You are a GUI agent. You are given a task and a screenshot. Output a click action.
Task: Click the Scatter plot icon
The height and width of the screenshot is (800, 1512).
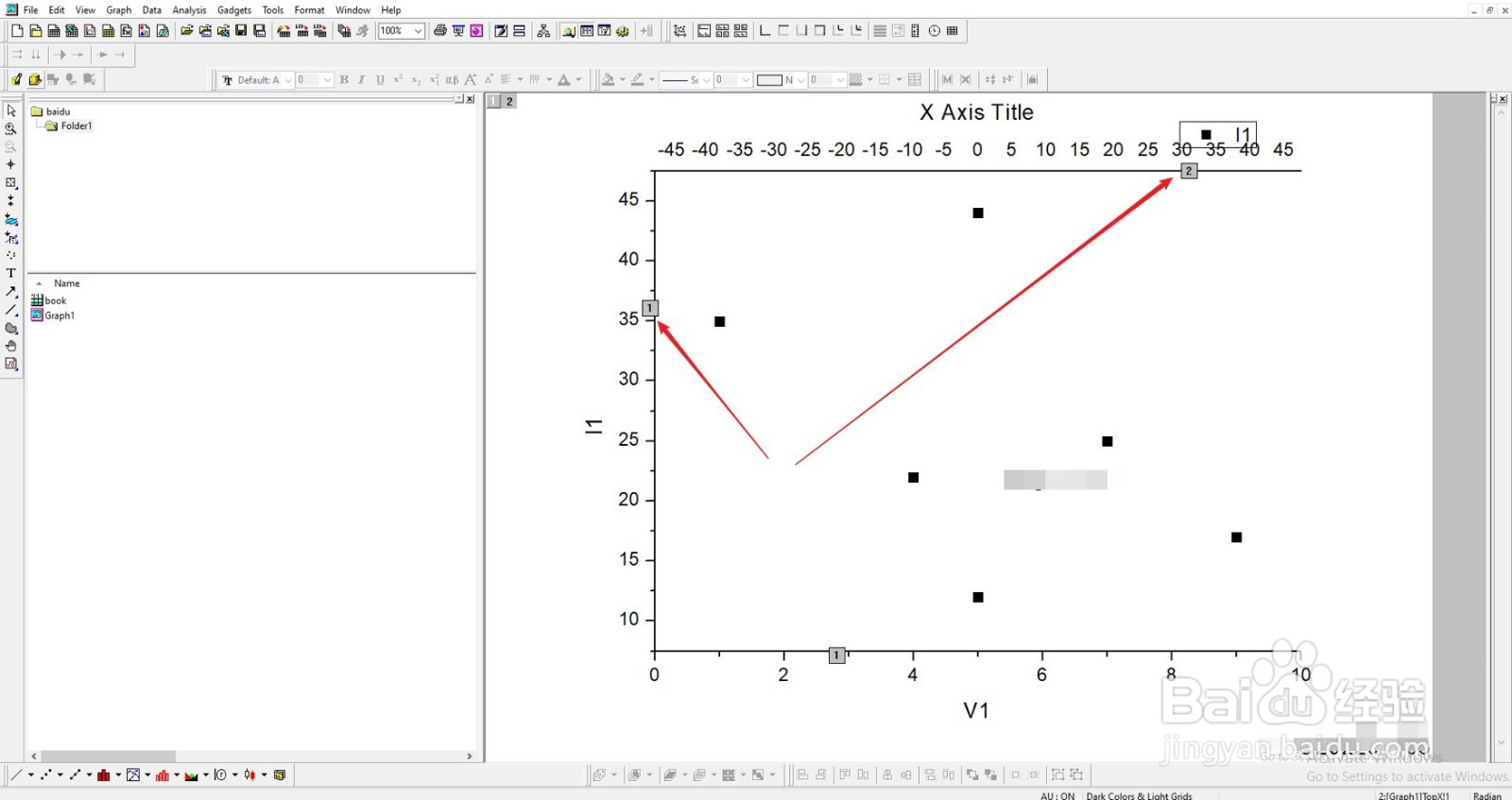pyautogui.click(x=45, y=775)
